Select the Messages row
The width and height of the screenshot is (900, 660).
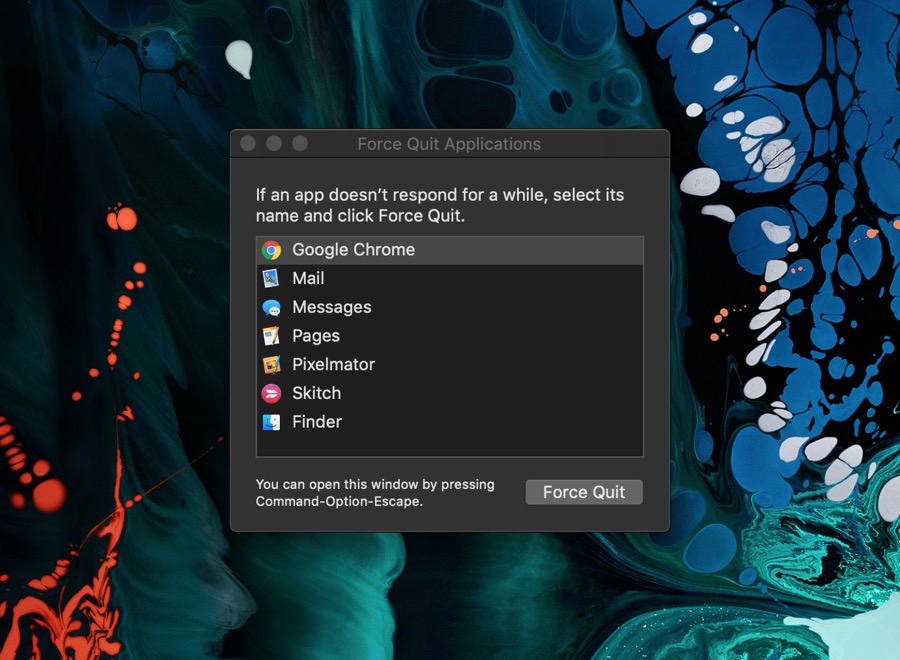tap(450, 307)
